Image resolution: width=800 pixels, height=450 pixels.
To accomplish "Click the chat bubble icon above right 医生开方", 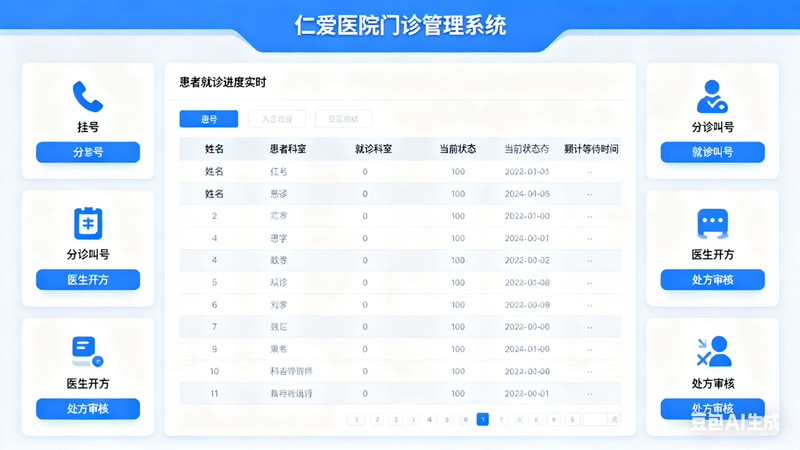I will (x=712, y=223).
